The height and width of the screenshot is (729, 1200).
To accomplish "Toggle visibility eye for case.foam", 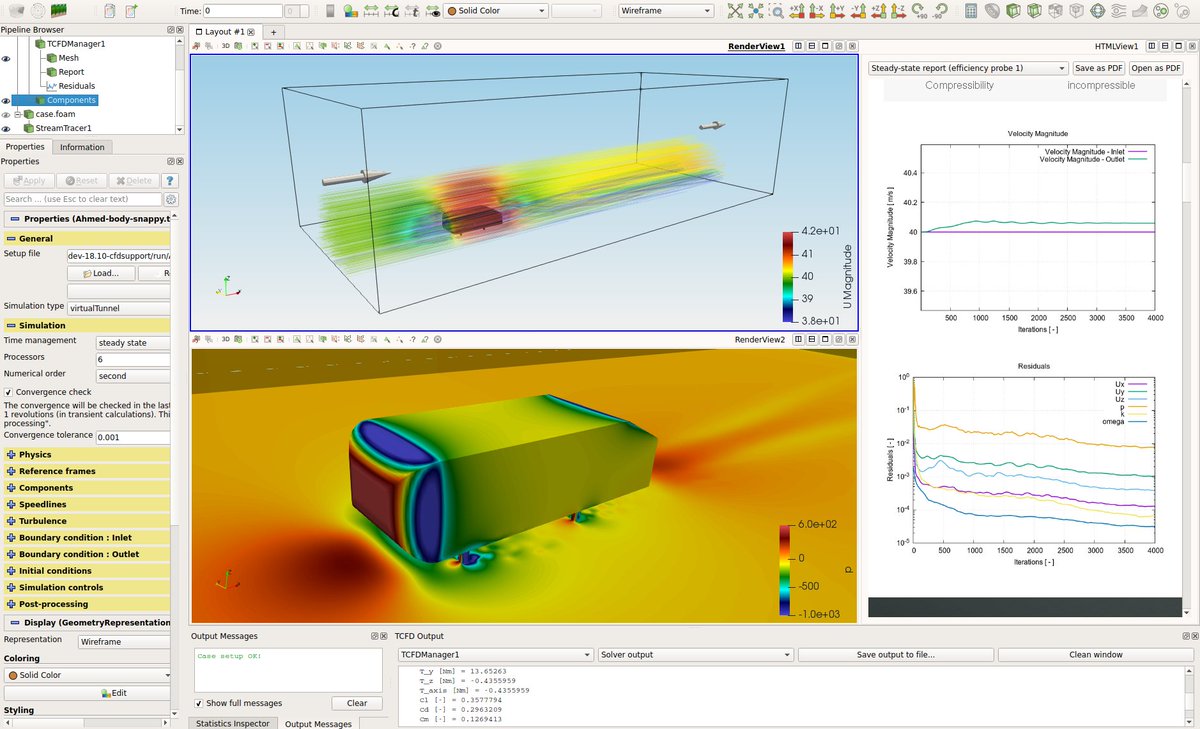I will coord(7,114).
